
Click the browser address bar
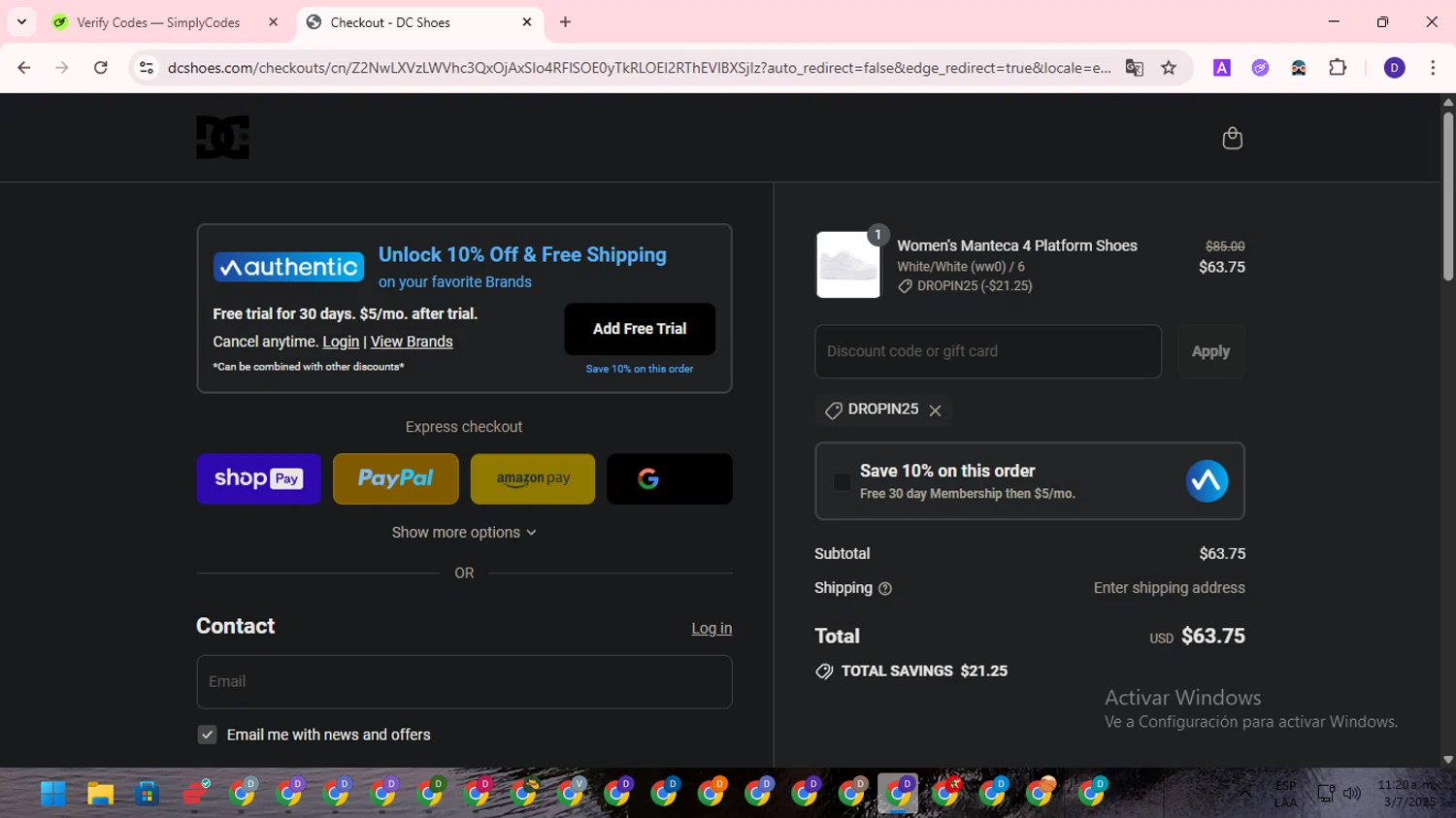point(639,67)
